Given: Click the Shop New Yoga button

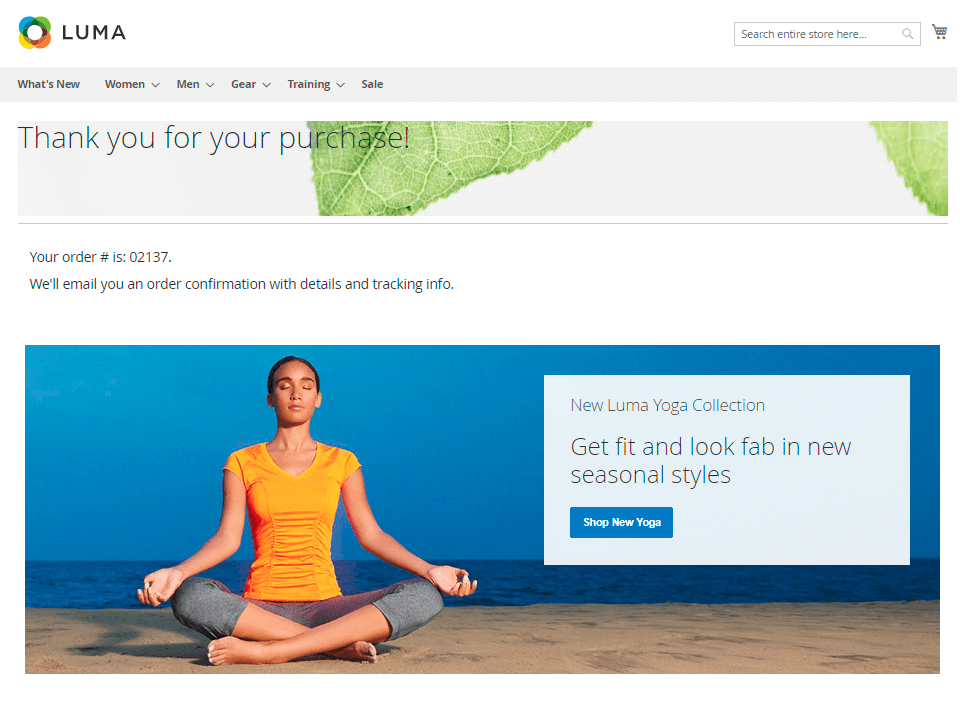Looking at the screenshot, I should [x=621, y=522].
